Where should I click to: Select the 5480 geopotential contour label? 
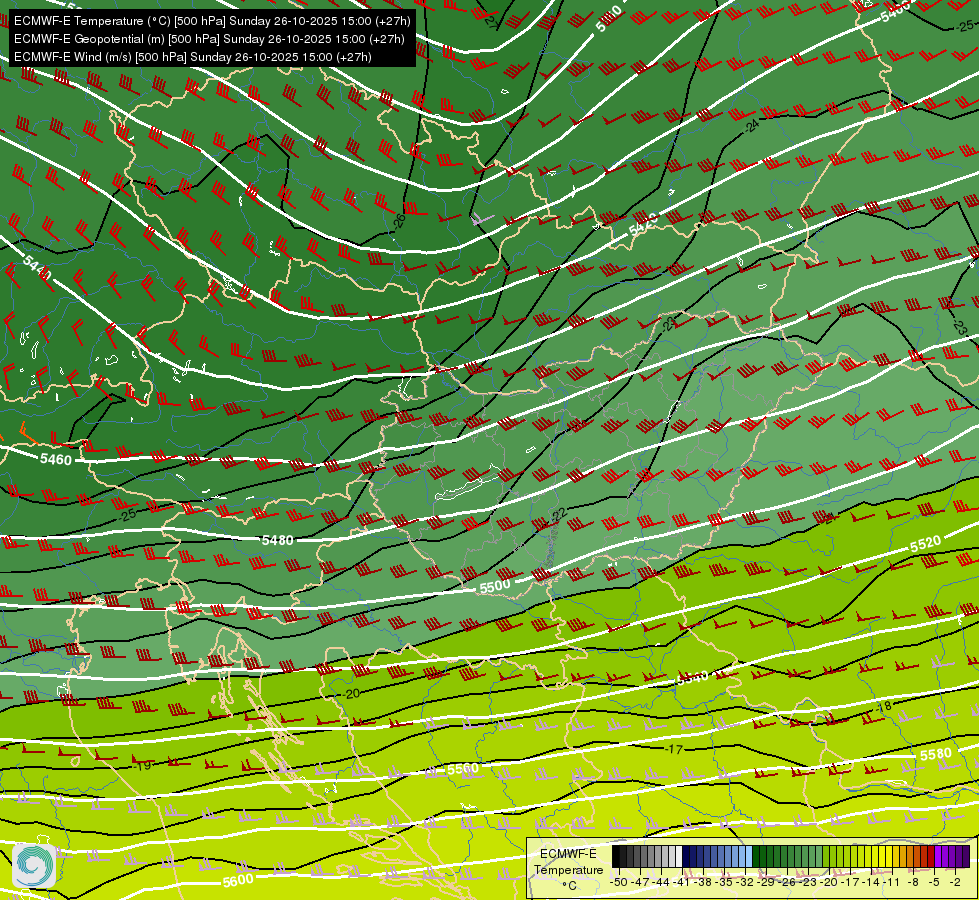(277, 540)
